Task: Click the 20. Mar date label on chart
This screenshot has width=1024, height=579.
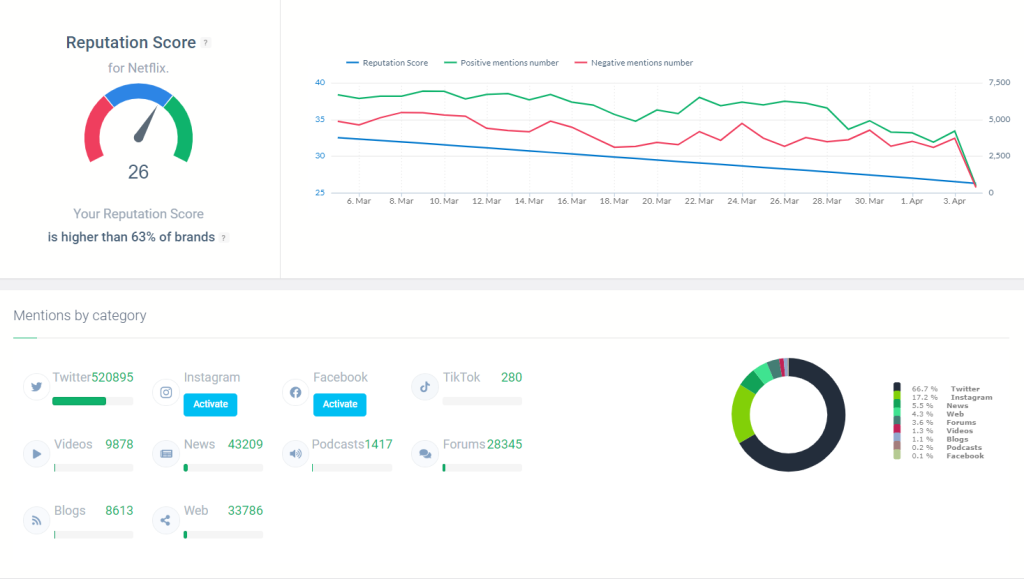Action: tap(656, 201)
